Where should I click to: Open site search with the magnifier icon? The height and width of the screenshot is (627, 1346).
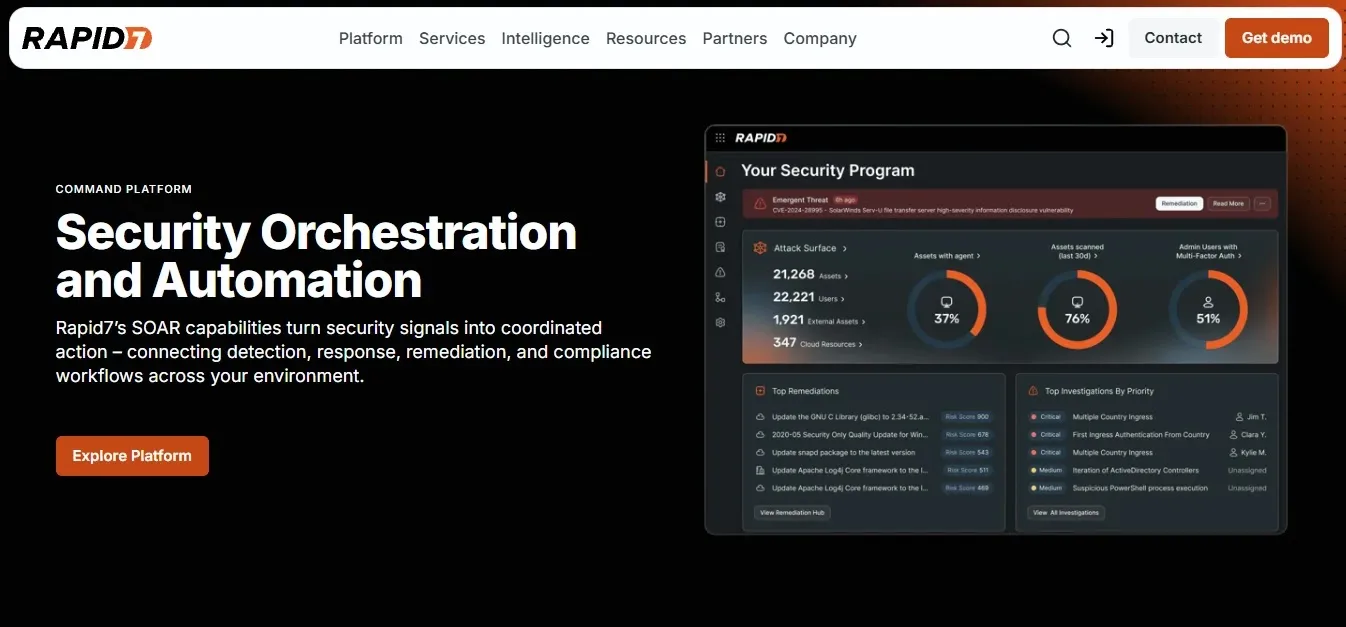click(x=1062, y=38)
